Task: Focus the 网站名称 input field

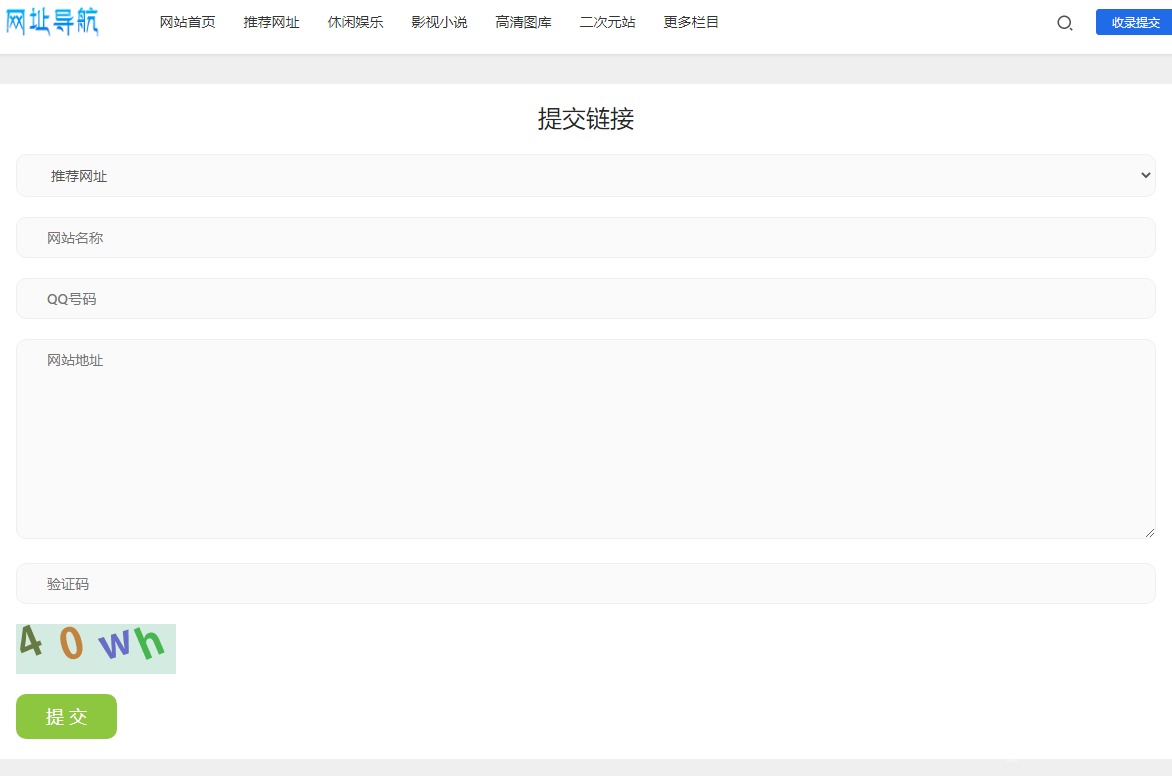Action: [585, 238]
